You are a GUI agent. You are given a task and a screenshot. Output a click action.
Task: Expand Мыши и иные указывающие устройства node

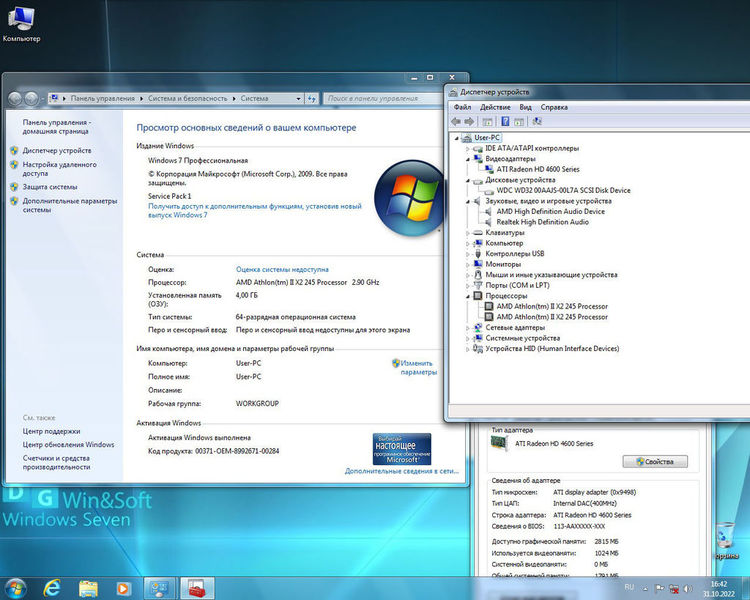point(468,275)
